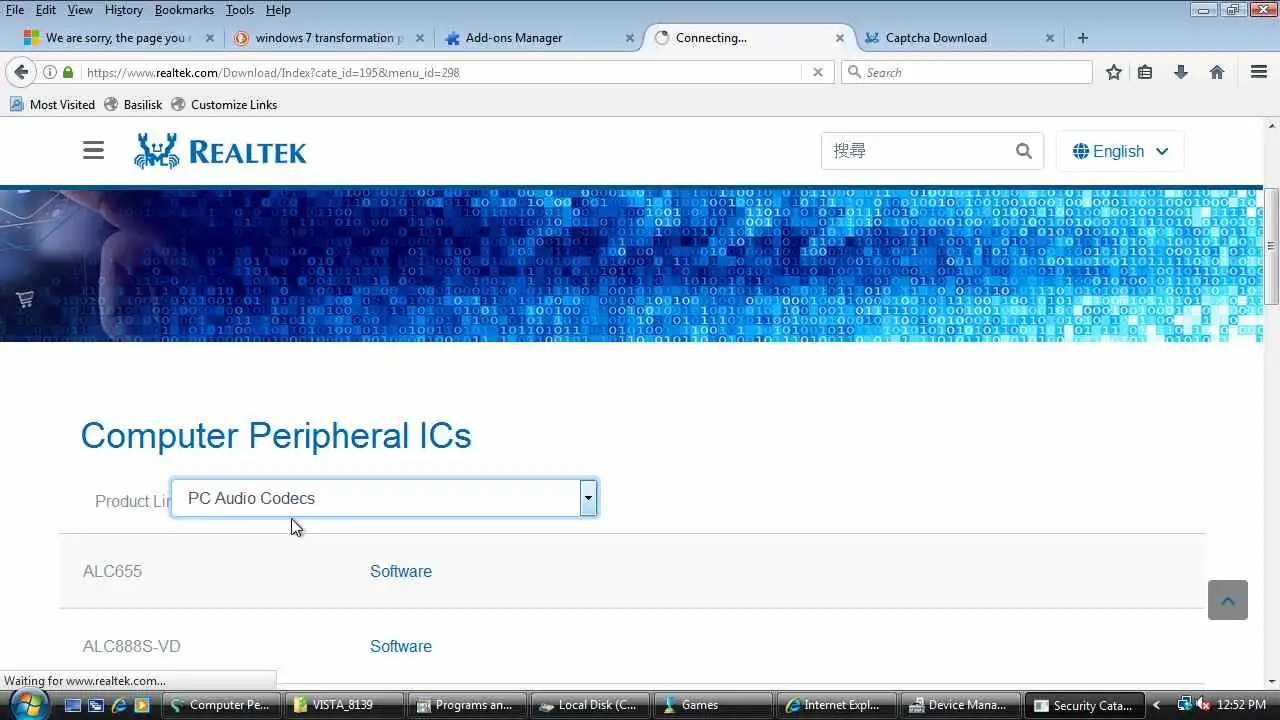Viewport: 1280px width, 720px height.
Task: Open the shopping cart icon on banner
Action: click(x=25, y=299)
